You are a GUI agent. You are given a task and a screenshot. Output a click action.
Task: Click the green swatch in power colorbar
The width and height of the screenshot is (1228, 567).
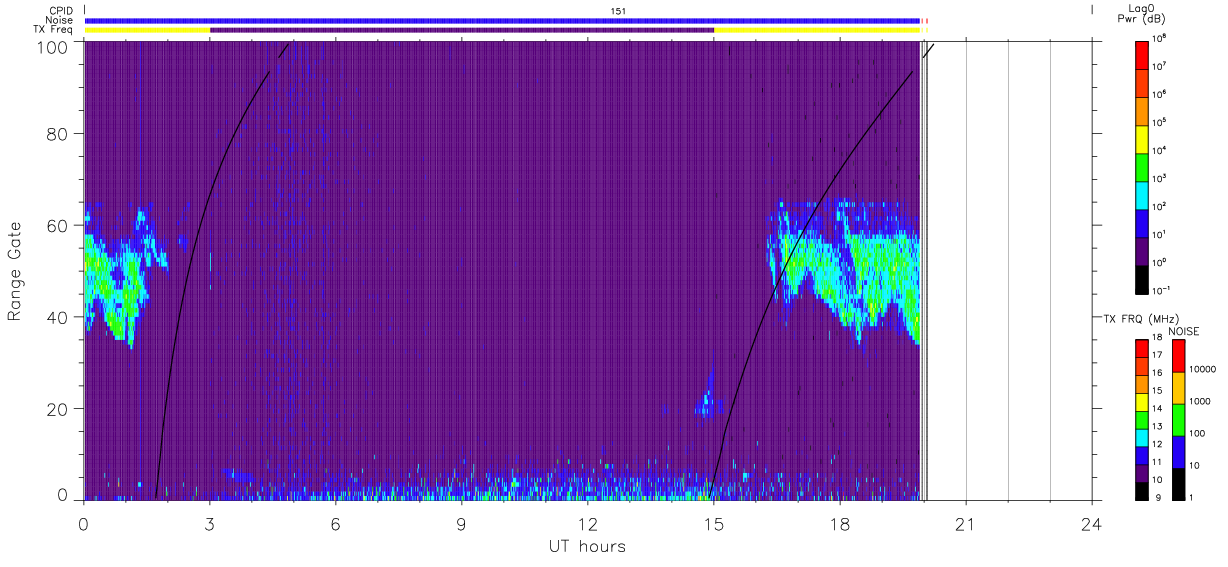tap(1142, 167)
